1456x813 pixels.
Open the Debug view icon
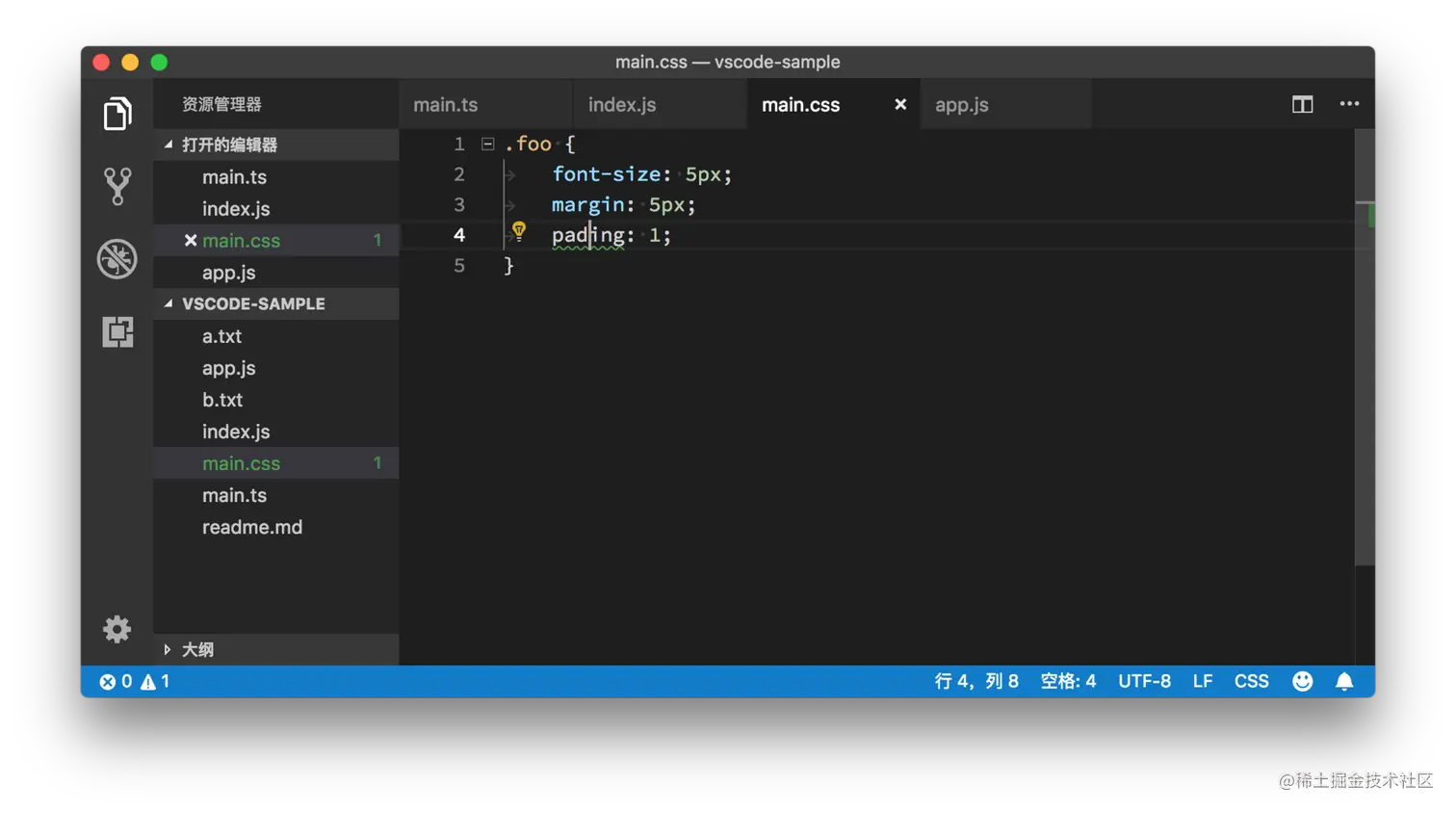pyautogui.click(x=117, y=259)
